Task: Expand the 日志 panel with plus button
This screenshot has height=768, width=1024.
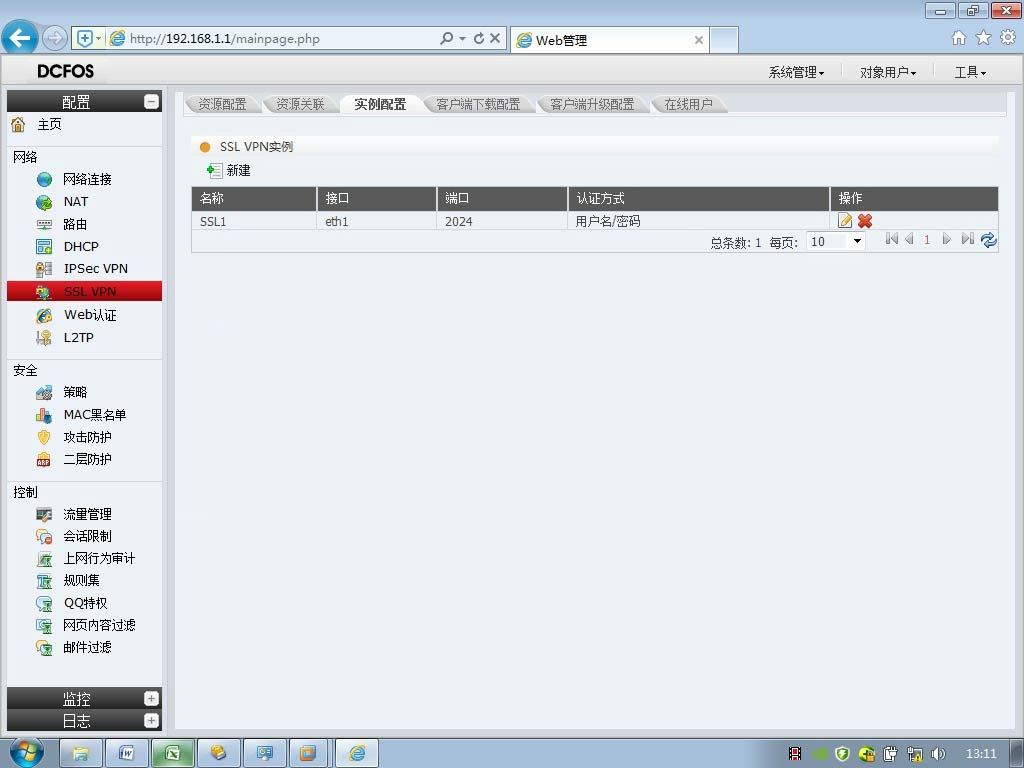Action: click(151, 721)
